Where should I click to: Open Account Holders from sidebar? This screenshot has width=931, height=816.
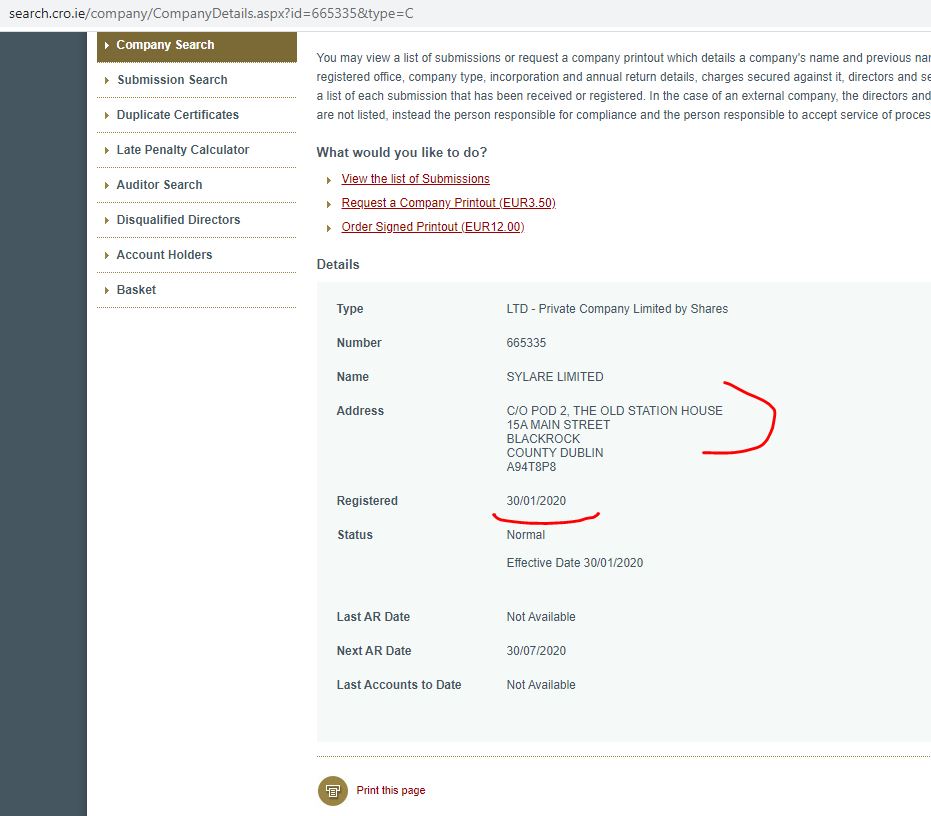pos(164,255)
